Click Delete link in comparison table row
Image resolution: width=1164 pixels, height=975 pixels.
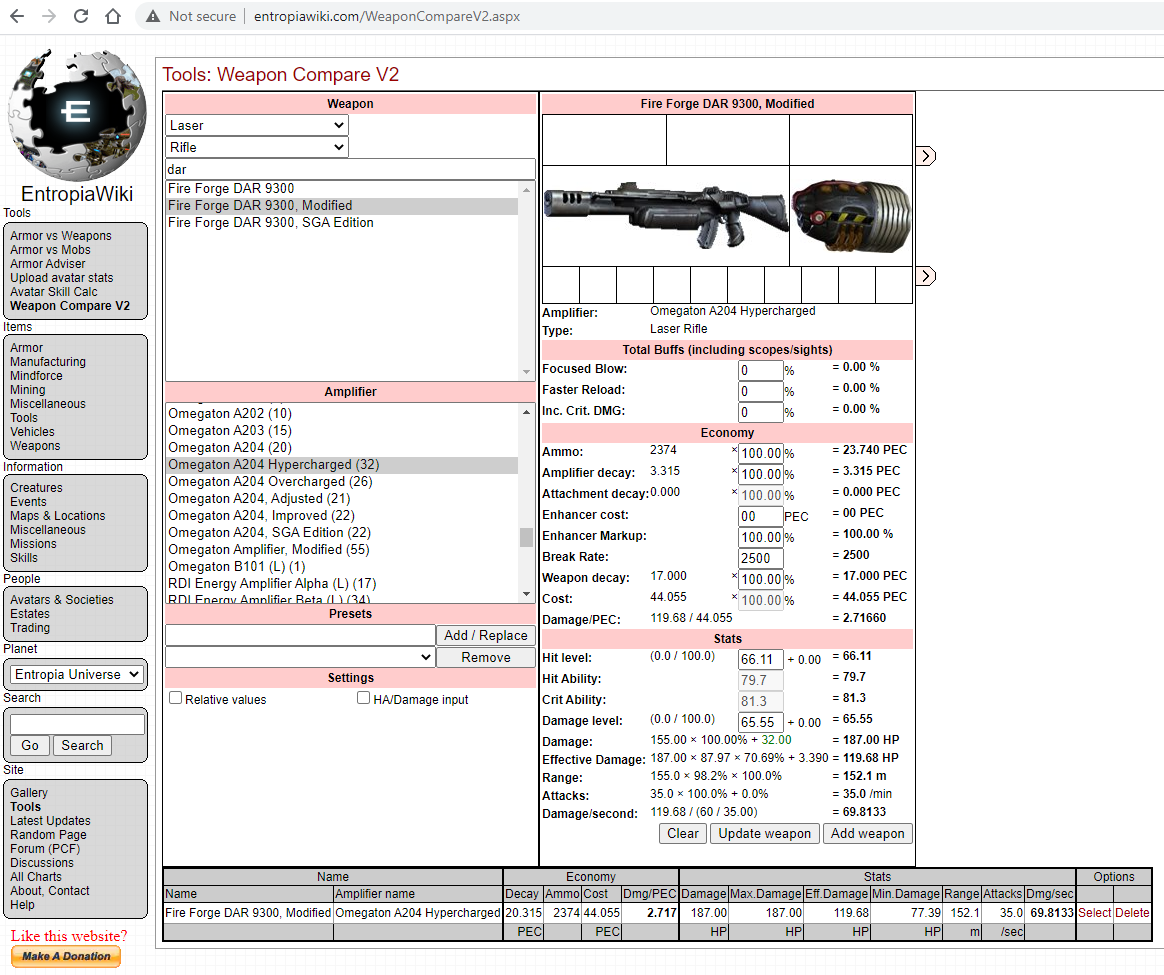[1132, 913]
